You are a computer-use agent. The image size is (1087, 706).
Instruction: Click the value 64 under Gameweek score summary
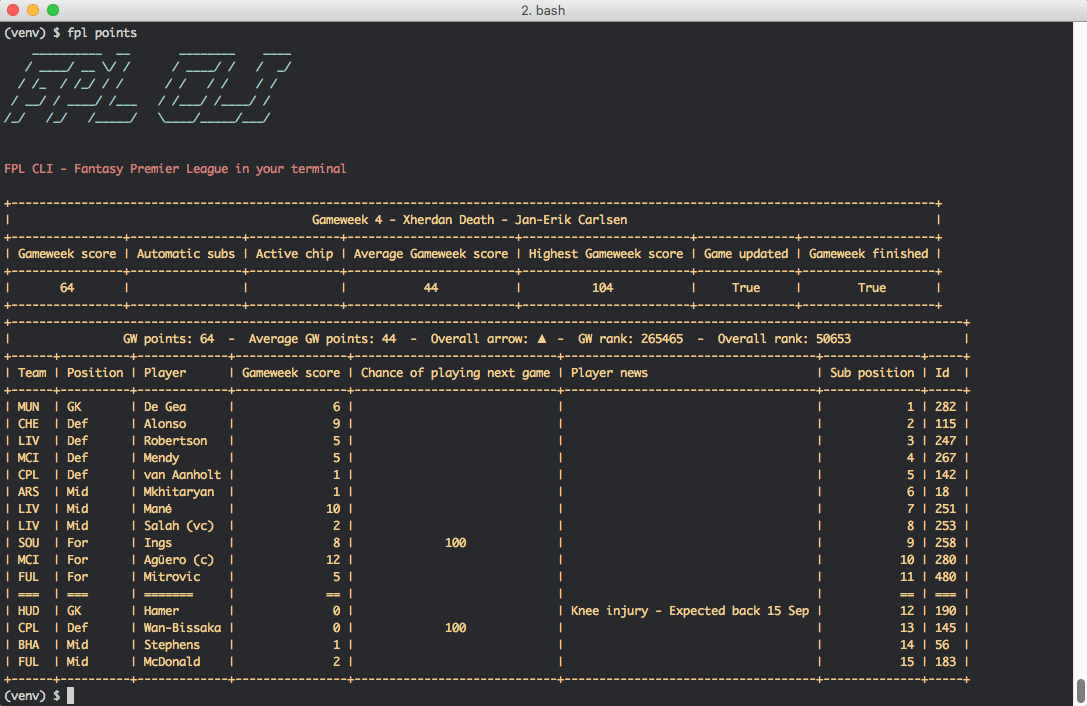click(67, 288)
